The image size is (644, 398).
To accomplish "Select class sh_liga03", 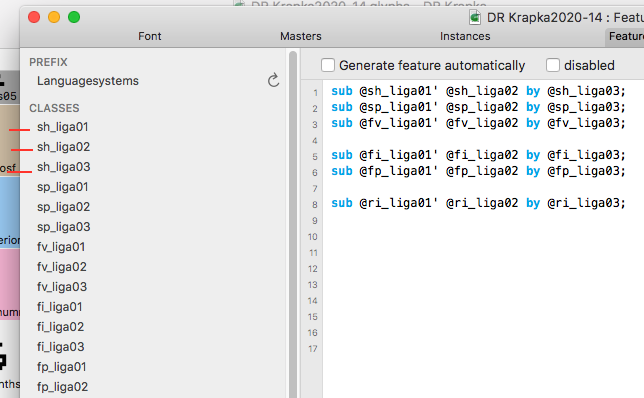I will pos(64,167).
